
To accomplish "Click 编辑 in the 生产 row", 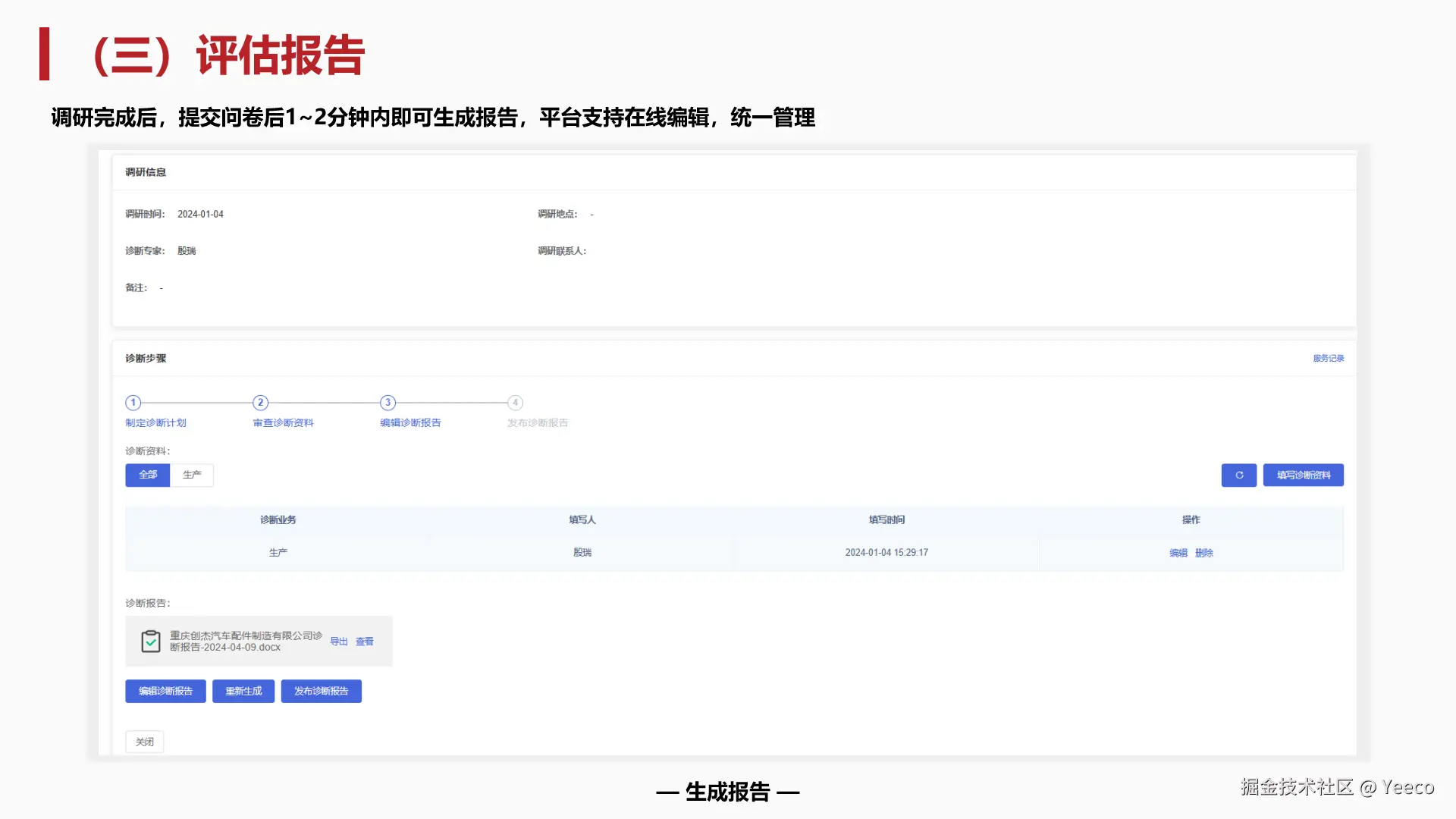I will pyautogui.click(x=1178, y=553).
